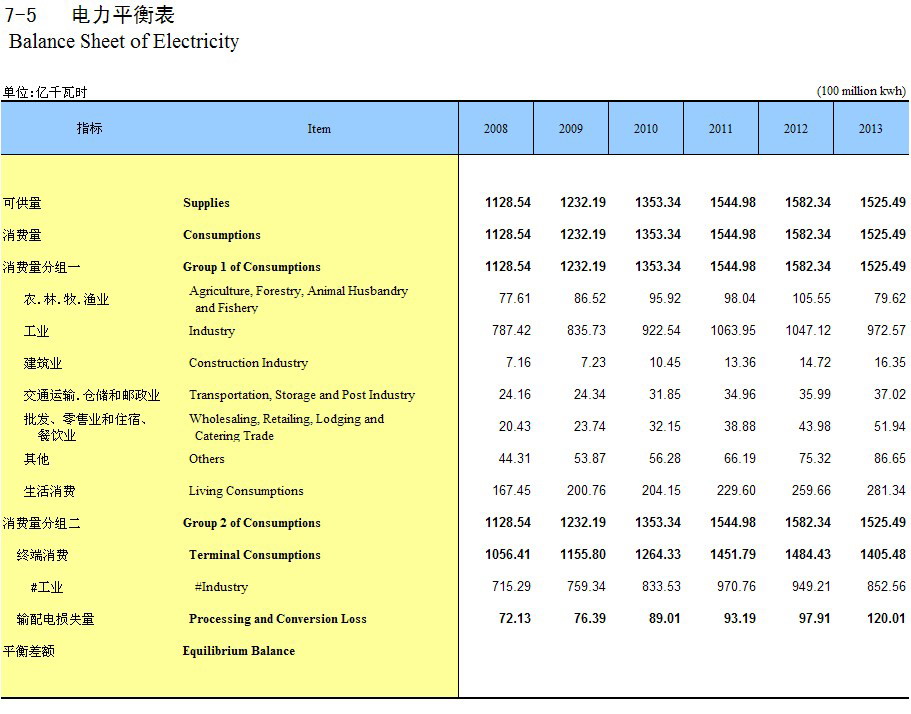911x714 pixels.
Task: Click the "交通运输.仓储和邮政业" row label
Action: click(x=92, y=395)
